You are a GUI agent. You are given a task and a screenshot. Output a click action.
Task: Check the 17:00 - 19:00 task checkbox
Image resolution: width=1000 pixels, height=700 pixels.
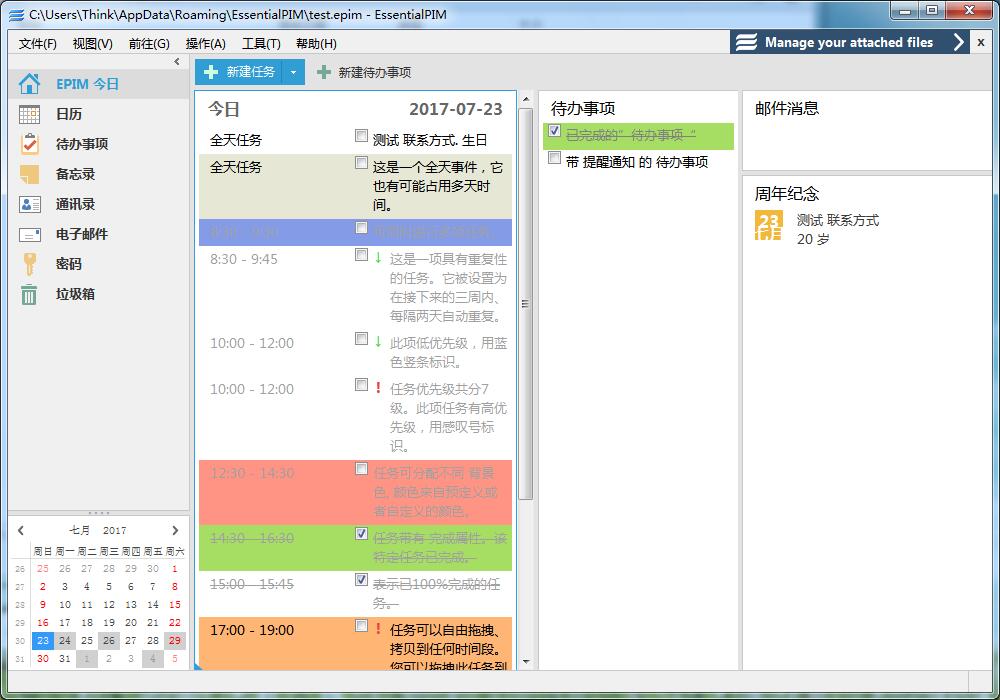361,625
